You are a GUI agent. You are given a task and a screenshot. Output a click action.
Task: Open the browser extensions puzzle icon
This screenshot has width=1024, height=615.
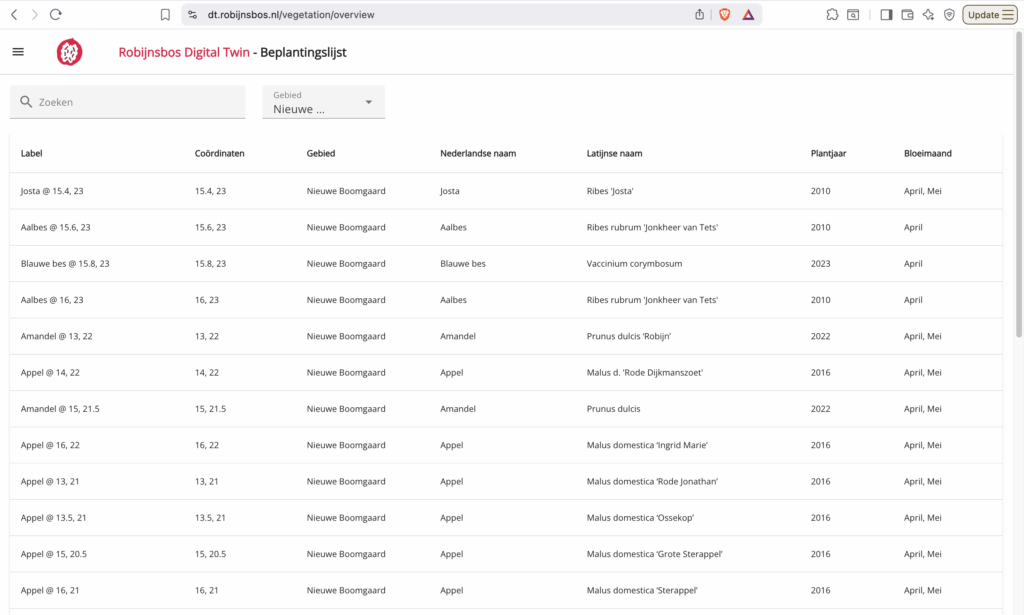pyautogui.click(x=832, y=15)
